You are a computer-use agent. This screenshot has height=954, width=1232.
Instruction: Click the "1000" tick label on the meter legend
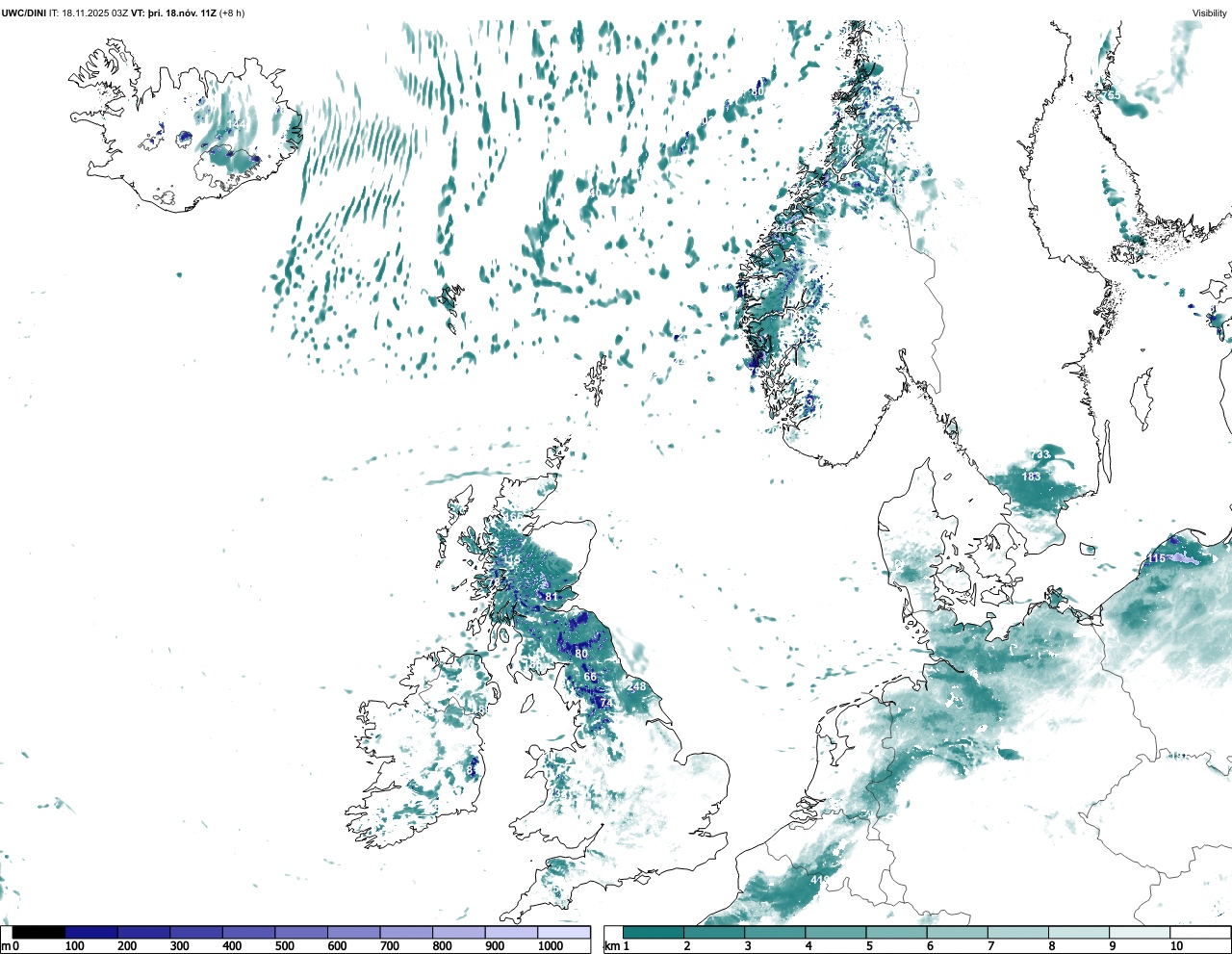[551, 946]
